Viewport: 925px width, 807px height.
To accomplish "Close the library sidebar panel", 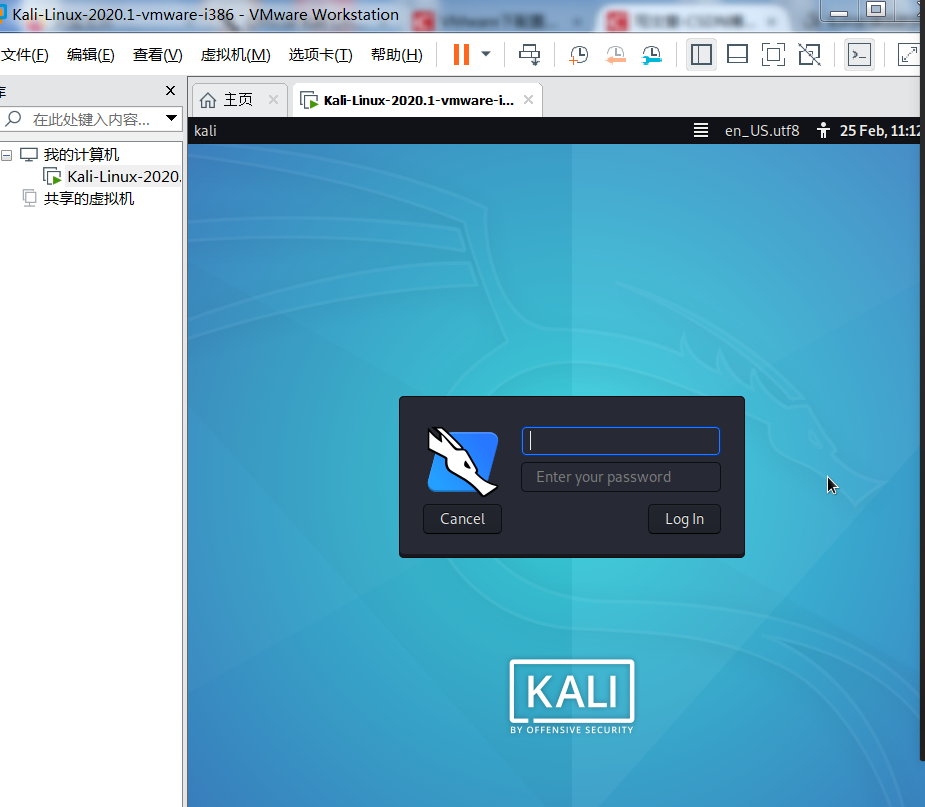I will (x=170, y=90).
